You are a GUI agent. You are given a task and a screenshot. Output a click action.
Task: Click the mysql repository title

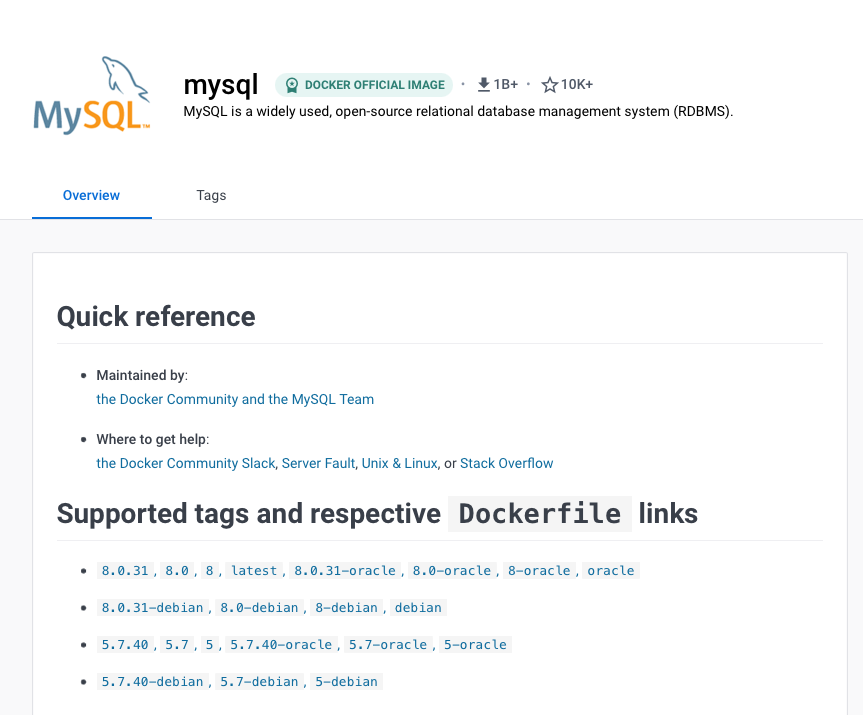click(221, 85)
